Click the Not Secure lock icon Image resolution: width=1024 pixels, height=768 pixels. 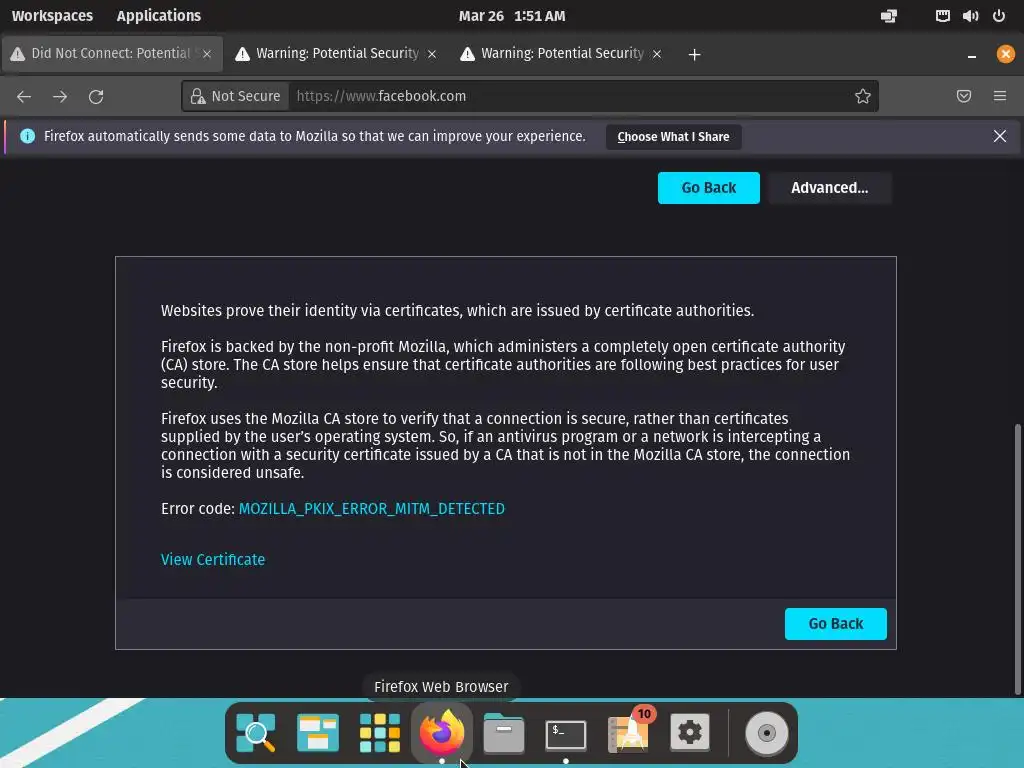[x=198, y=97]
